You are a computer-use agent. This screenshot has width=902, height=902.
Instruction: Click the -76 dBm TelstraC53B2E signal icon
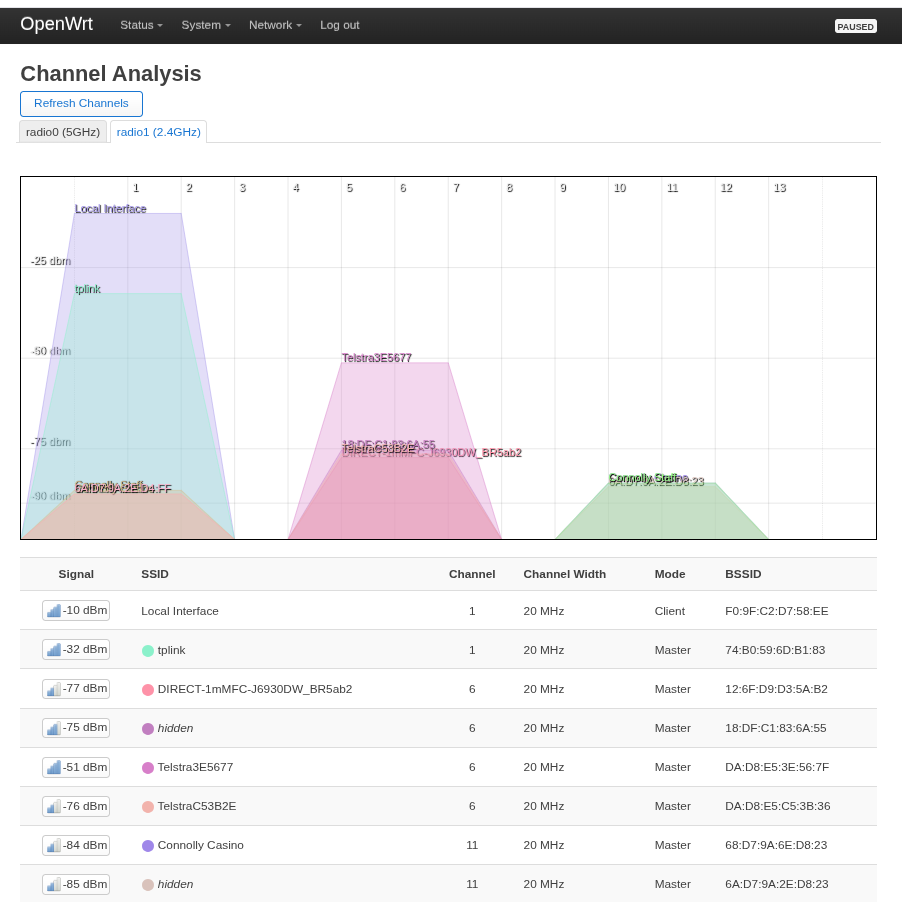54,806
